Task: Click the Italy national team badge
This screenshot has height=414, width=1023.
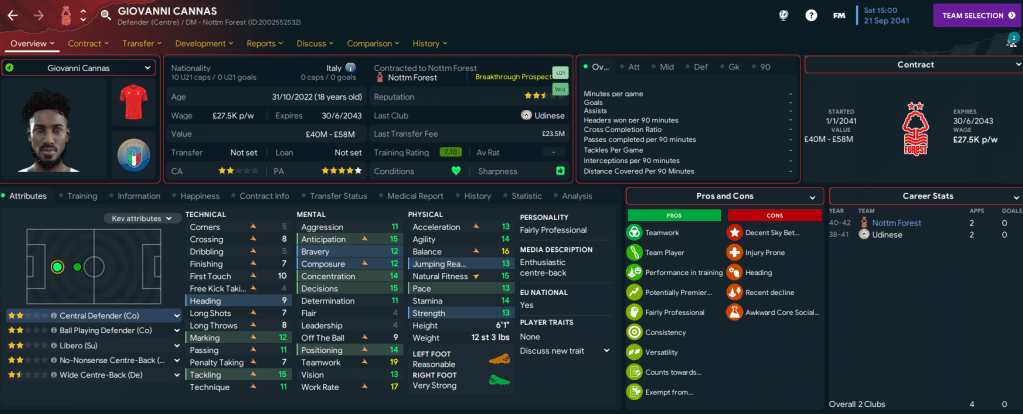Action: [x=132, y=159]
